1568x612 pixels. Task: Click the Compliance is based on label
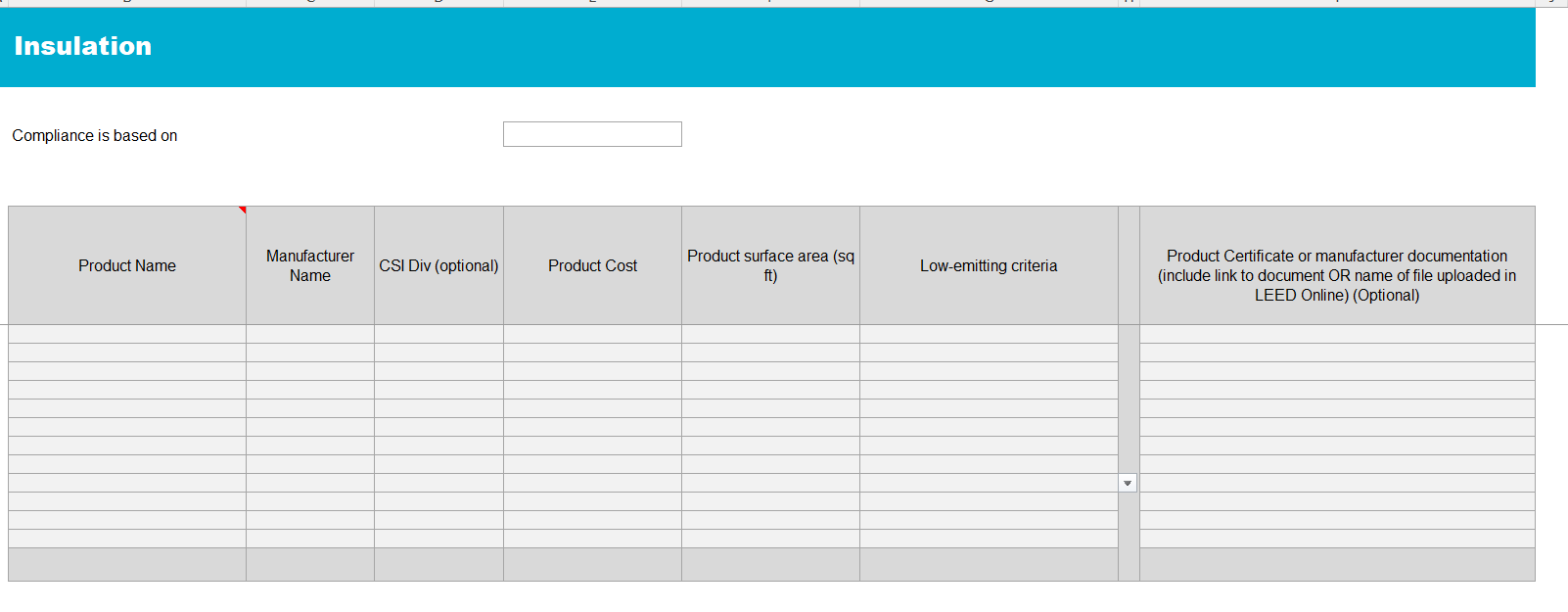pos(95,135)
